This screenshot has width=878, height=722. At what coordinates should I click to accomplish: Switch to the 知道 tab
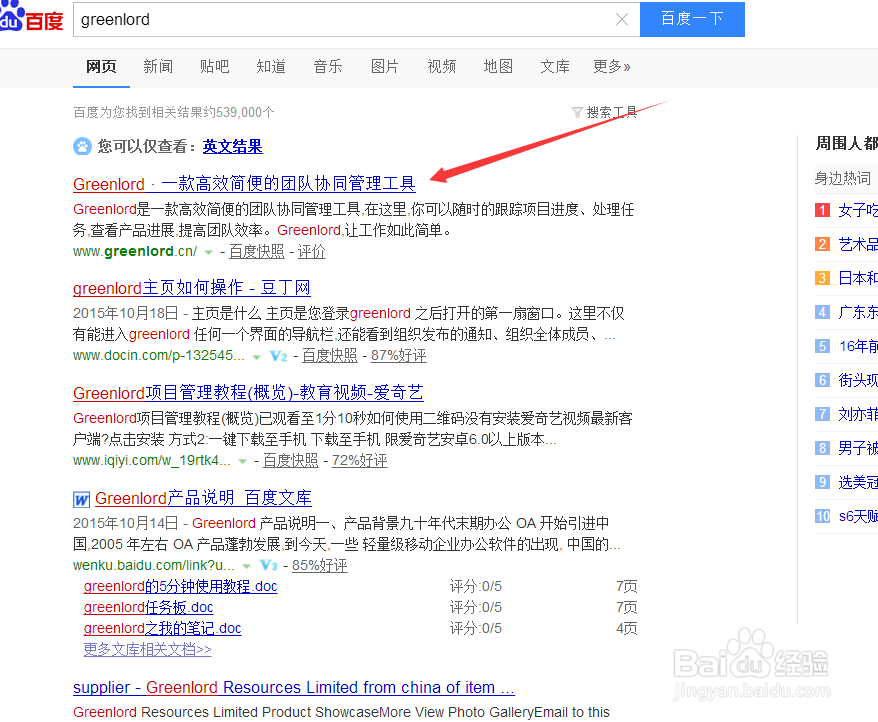(271, 67)
